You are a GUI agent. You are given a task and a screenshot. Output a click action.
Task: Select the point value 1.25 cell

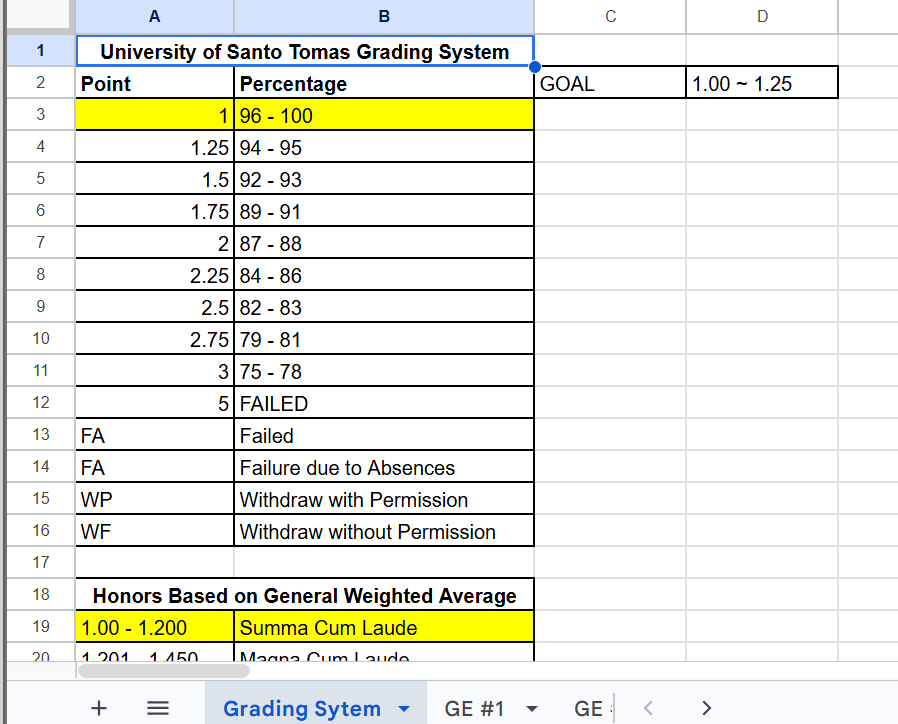pos(155,147)
